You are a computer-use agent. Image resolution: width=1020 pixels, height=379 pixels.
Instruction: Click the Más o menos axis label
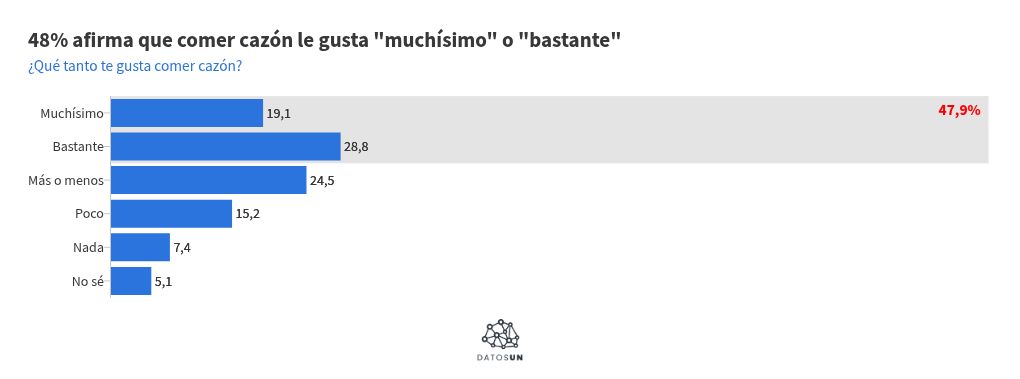click(66, 181)
